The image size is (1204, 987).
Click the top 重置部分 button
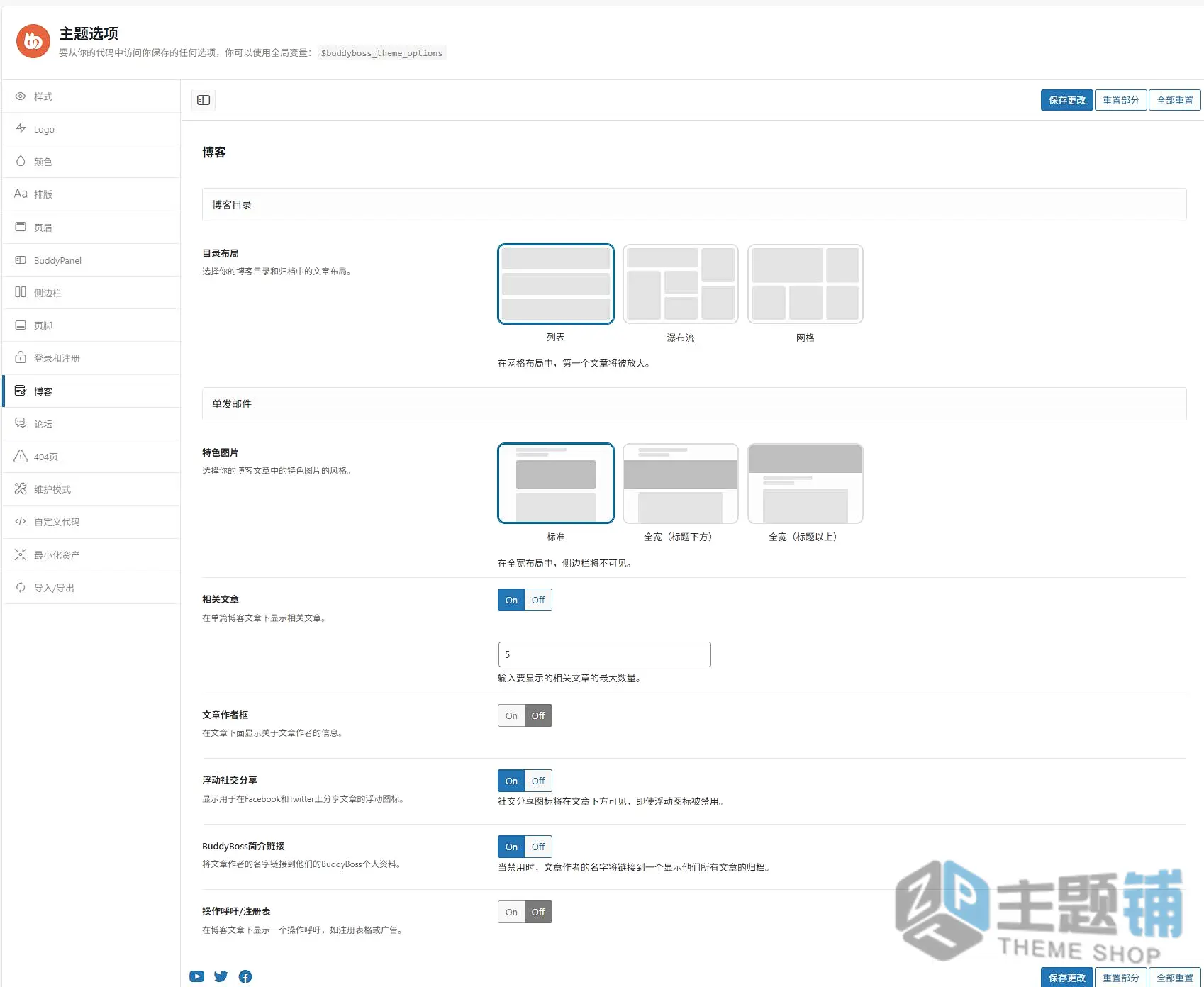pyautogui.click(x=1120, y=100)
